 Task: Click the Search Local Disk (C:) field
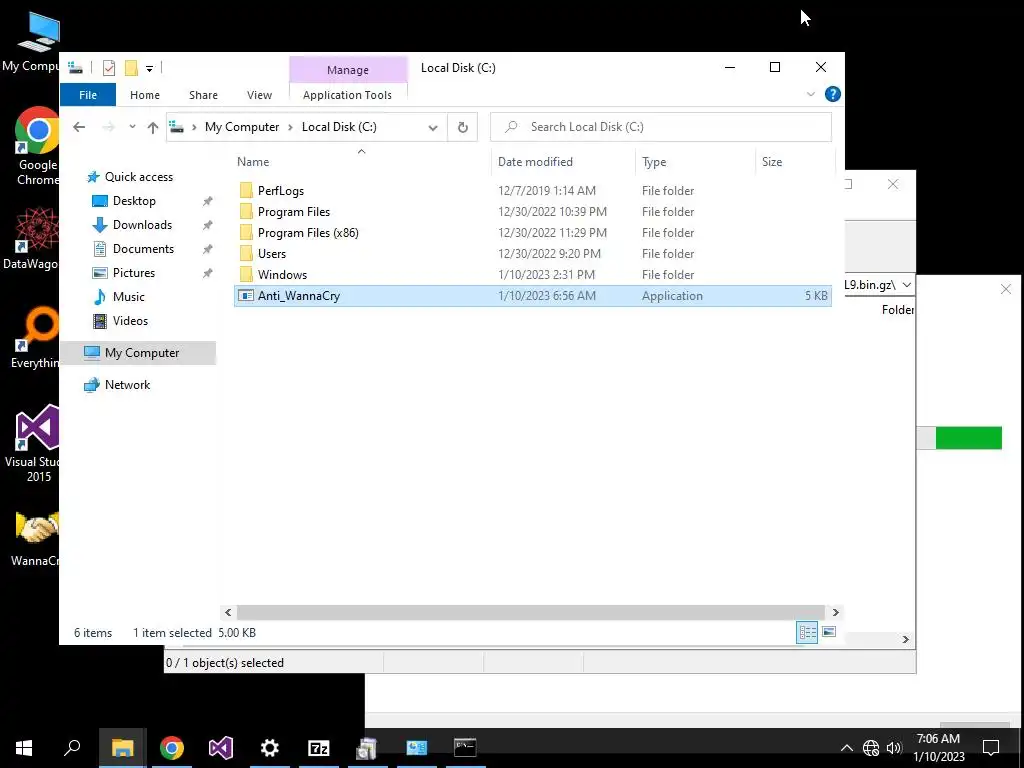tap(660, 127)
